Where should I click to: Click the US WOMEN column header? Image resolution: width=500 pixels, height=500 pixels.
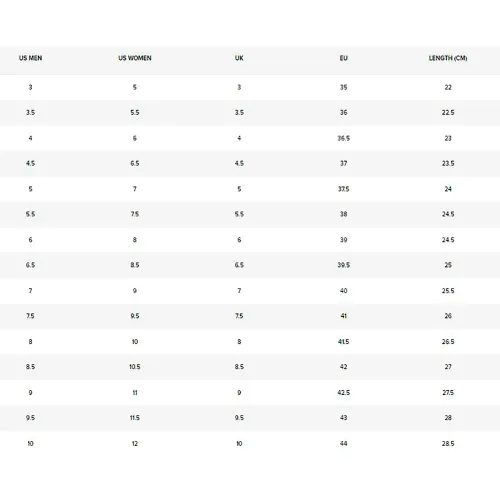click(x=135, y=58)
